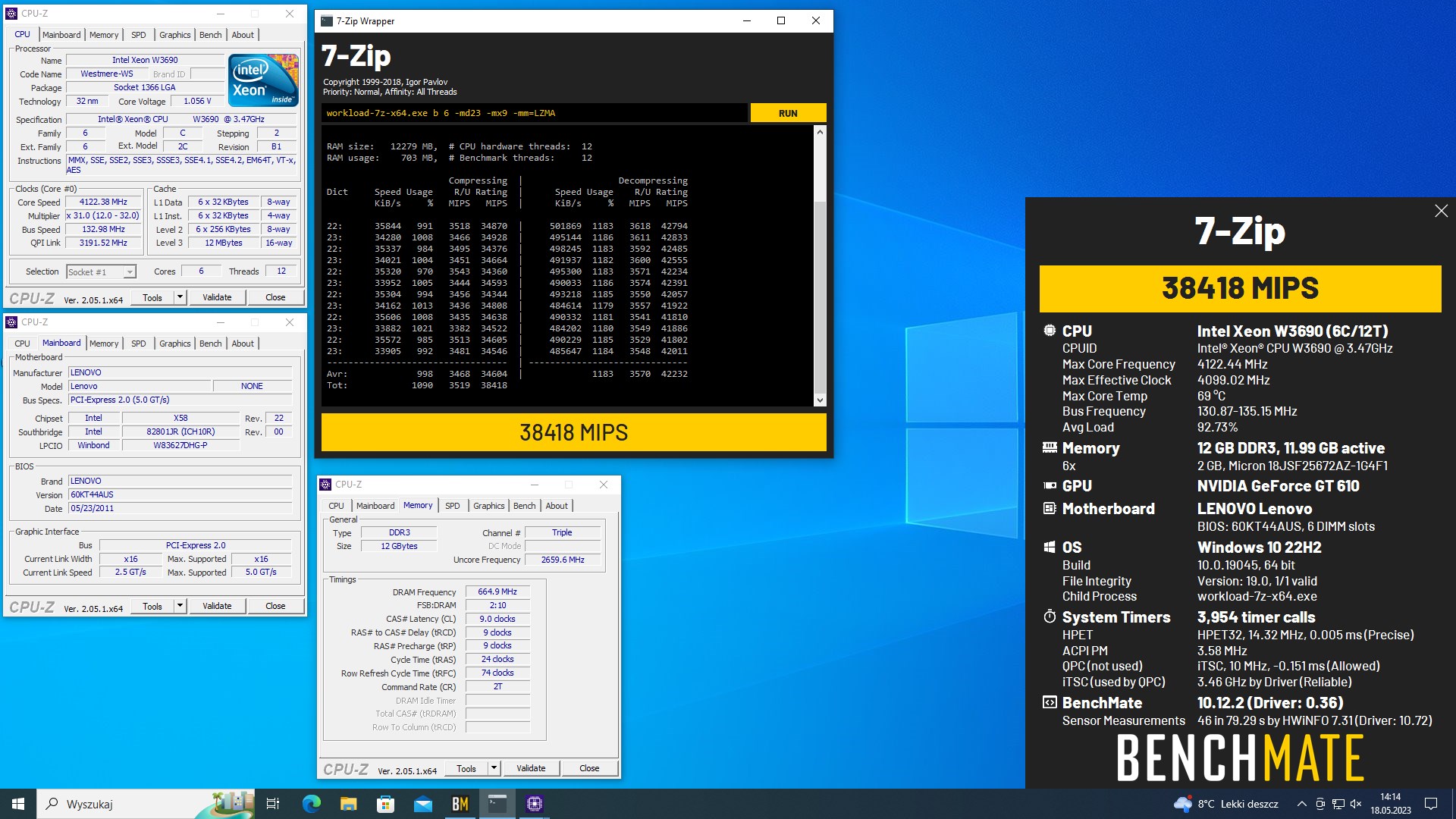1456x819 pixels.
Task: Open Microsoft Store from the taskbar
Action: 385,804
